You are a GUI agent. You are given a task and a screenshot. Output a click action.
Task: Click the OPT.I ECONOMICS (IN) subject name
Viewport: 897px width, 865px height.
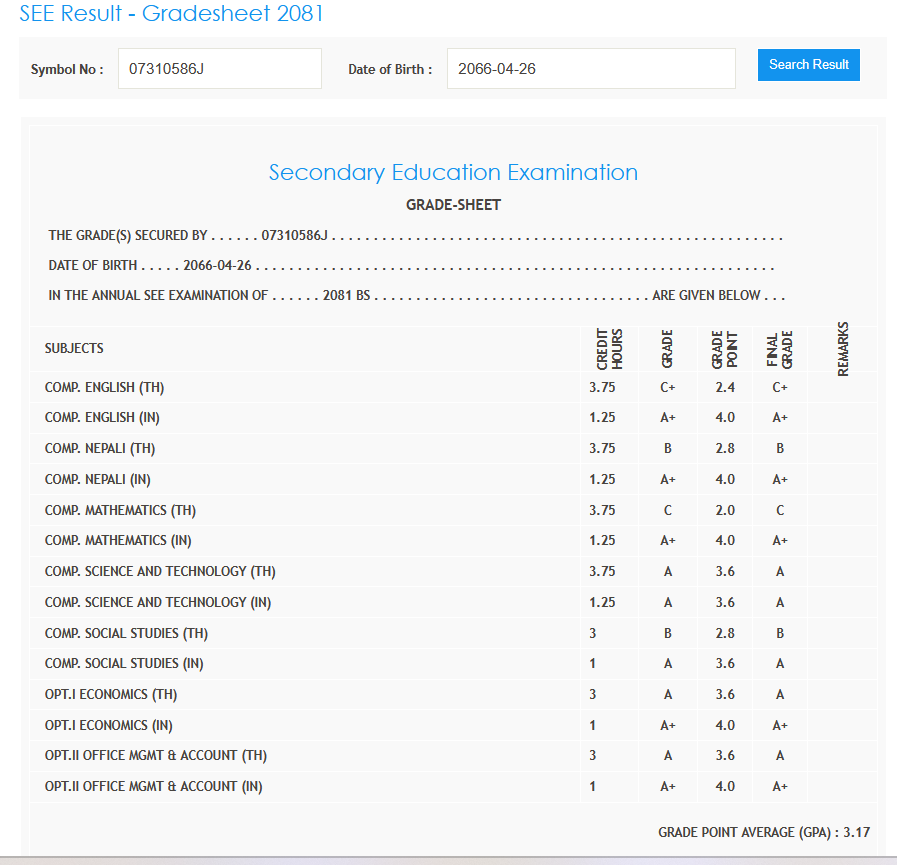point(110,726)
